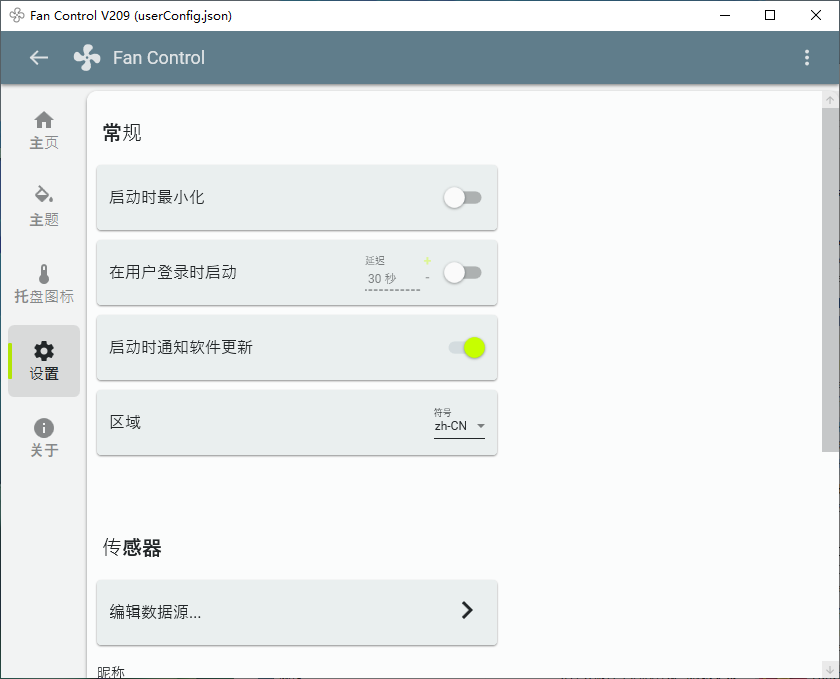Close the Fan Control window
The width and height of the screenshot is (840, 679).
[x=816, y=15]
